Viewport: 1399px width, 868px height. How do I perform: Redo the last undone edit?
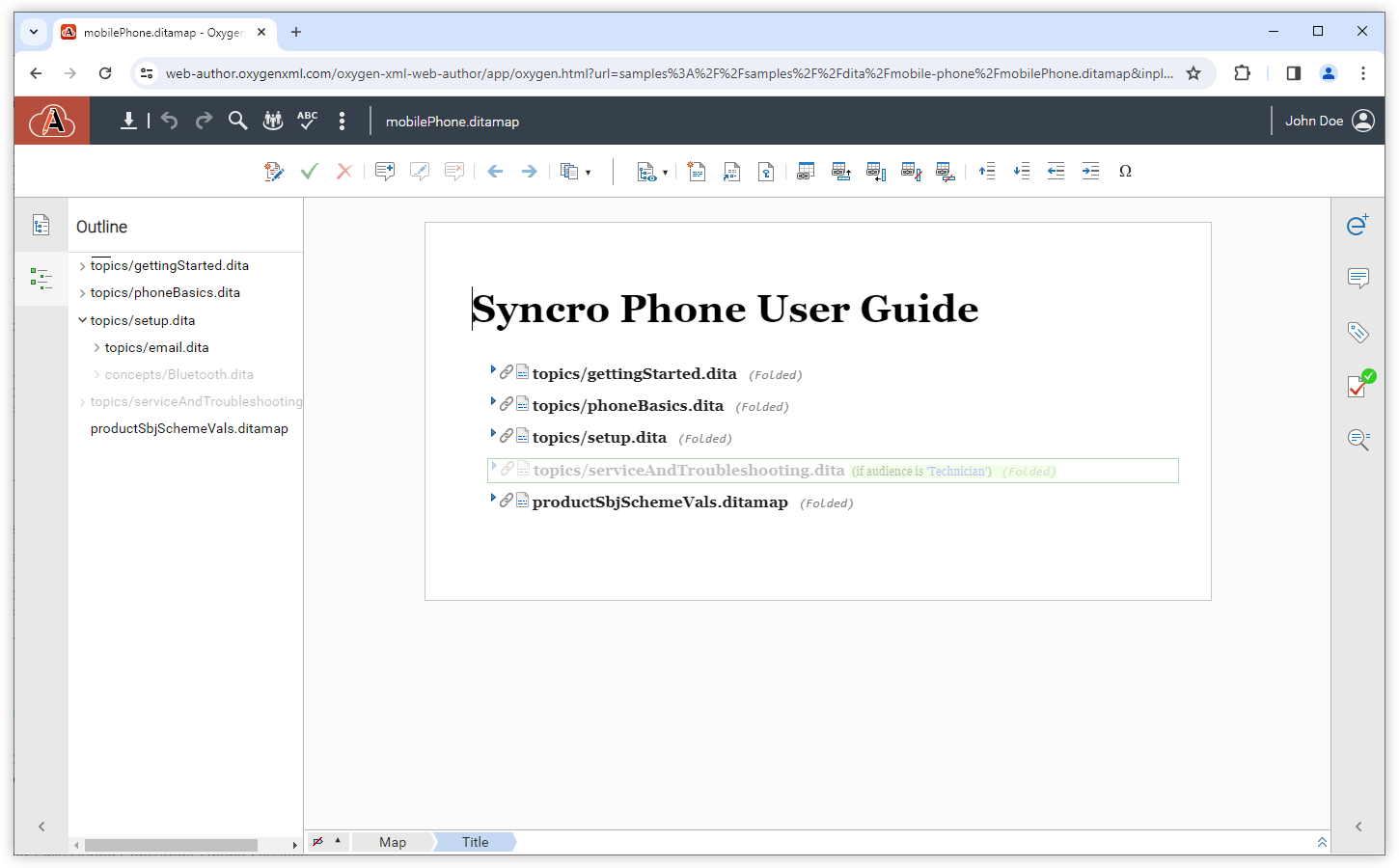[204, 121]
